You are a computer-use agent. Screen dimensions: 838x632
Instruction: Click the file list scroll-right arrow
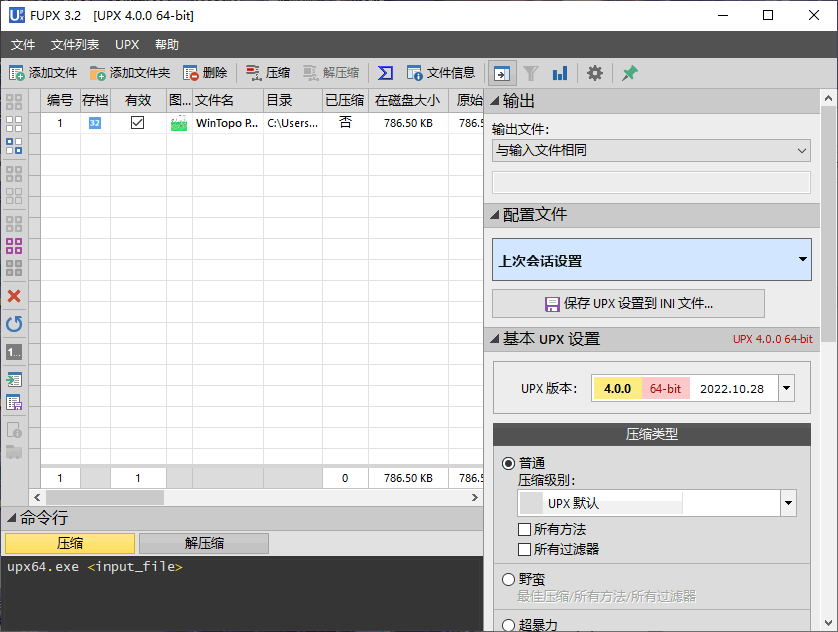[475, 497]
